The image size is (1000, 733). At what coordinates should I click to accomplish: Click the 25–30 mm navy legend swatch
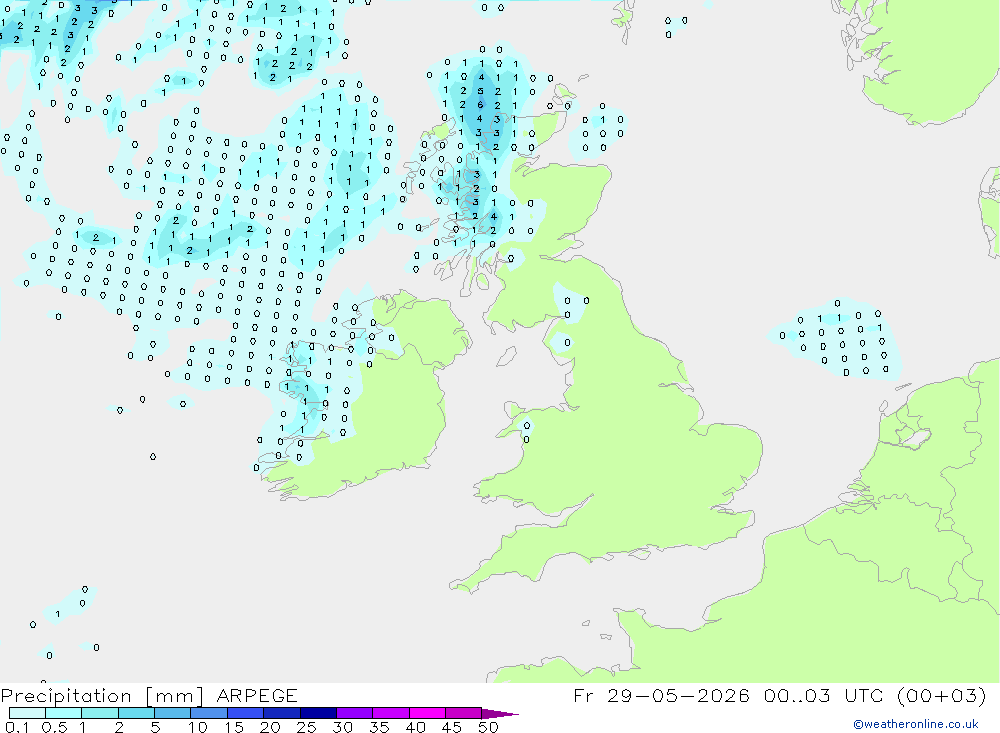pos(318,713)
